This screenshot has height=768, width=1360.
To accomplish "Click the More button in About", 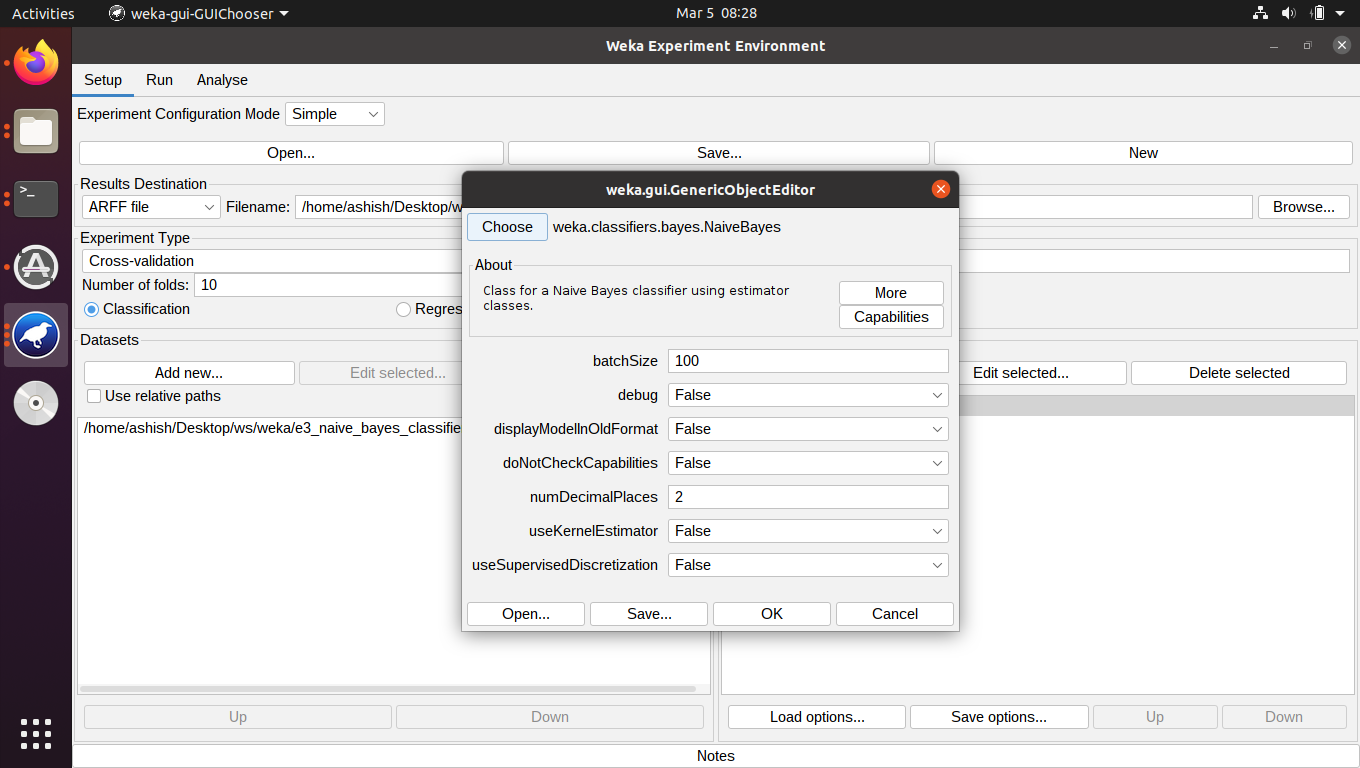I will coord(891,293).
